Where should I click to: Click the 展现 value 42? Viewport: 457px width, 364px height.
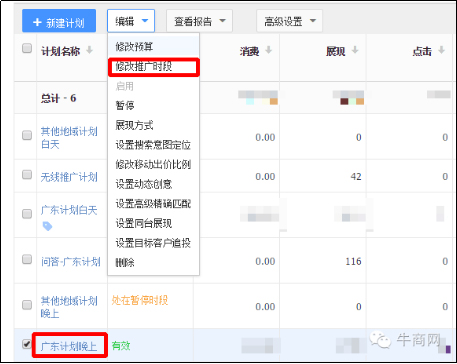[356, 177]
